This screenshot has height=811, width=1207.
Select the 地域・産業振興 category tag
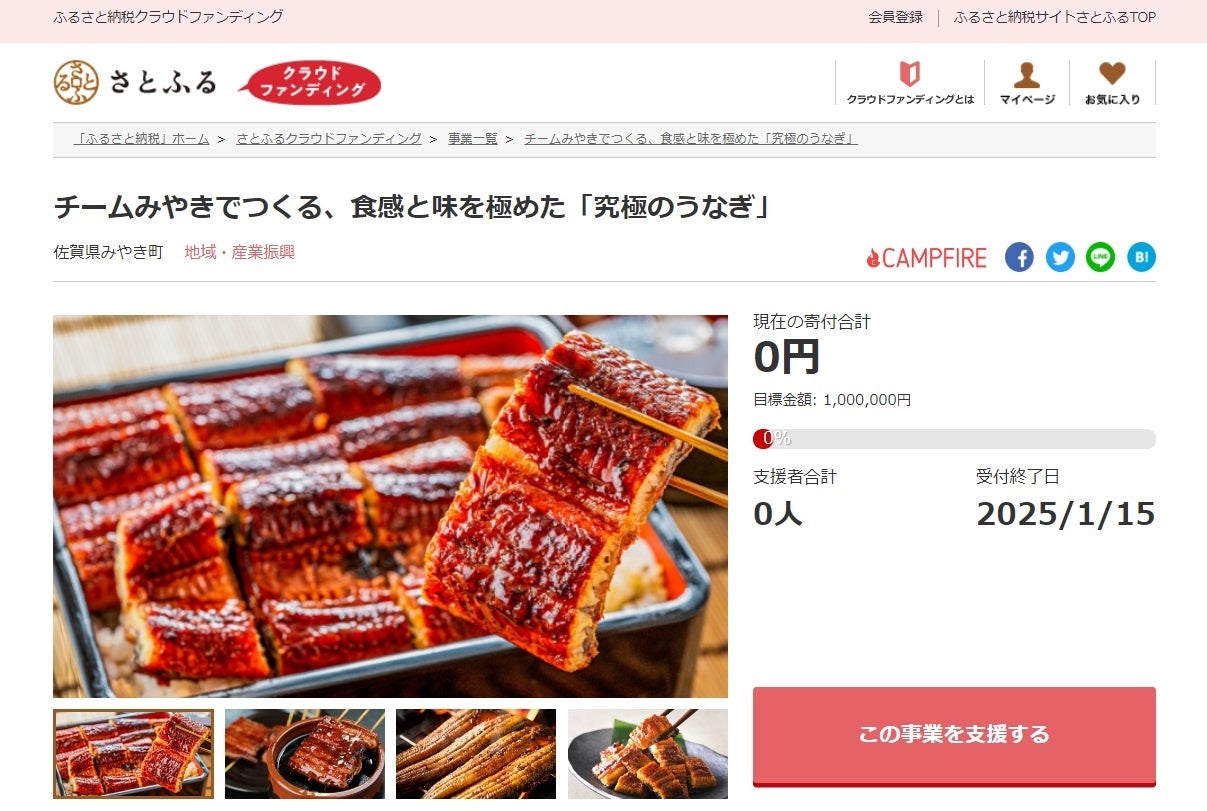239,252
